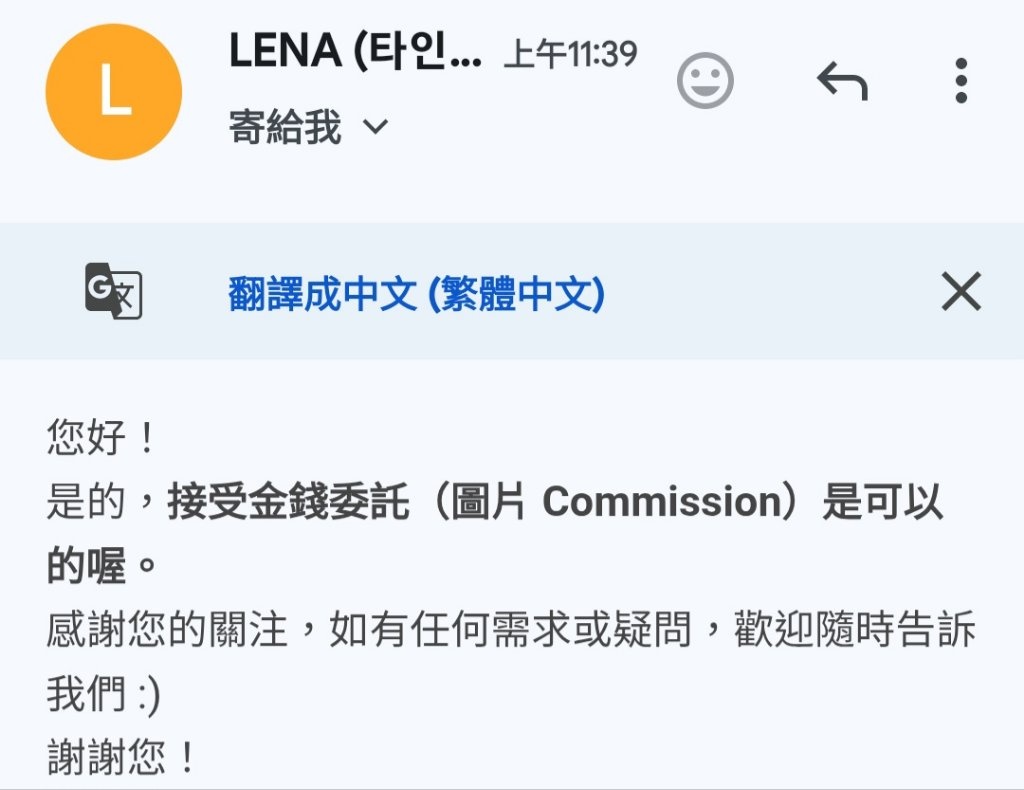Reply using the curved arrow icon
The image size is (1024, 790).
coord(842,81)
